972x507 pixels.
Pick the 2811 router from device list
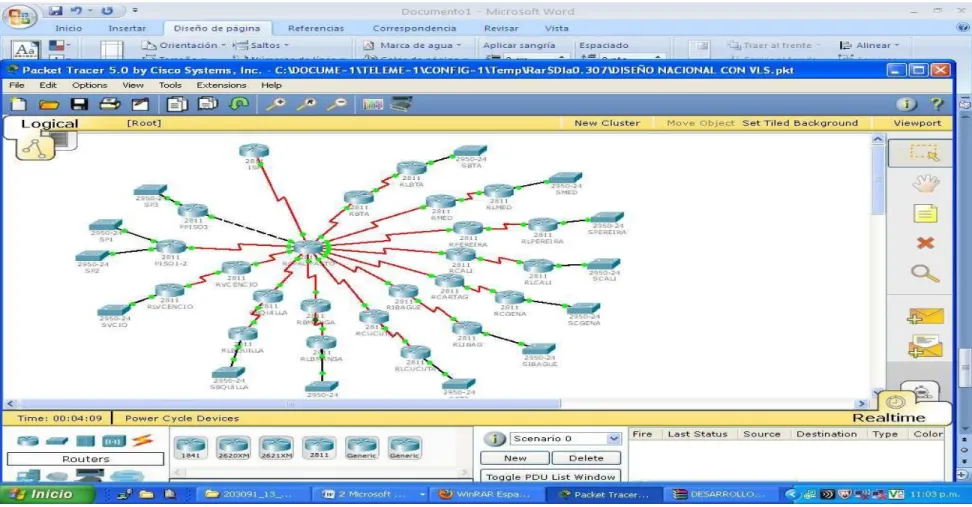pyautogui.click(x=319, y=447)
